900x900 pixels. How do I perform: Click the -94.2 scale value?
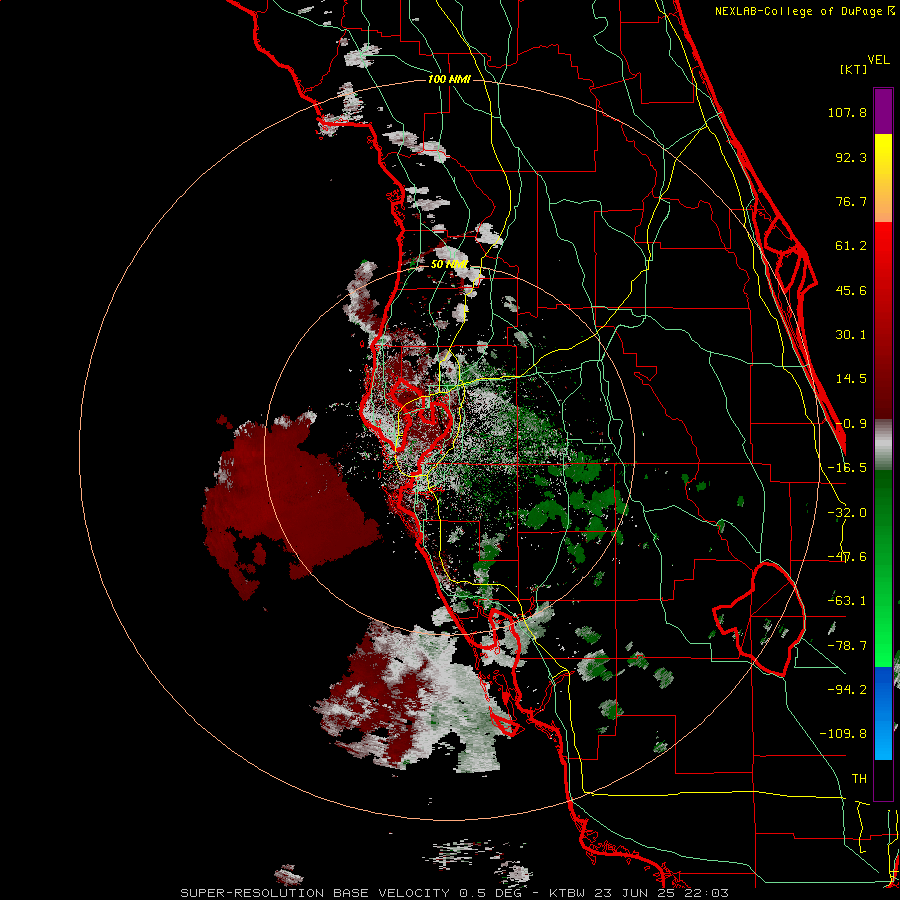[847, 689]
